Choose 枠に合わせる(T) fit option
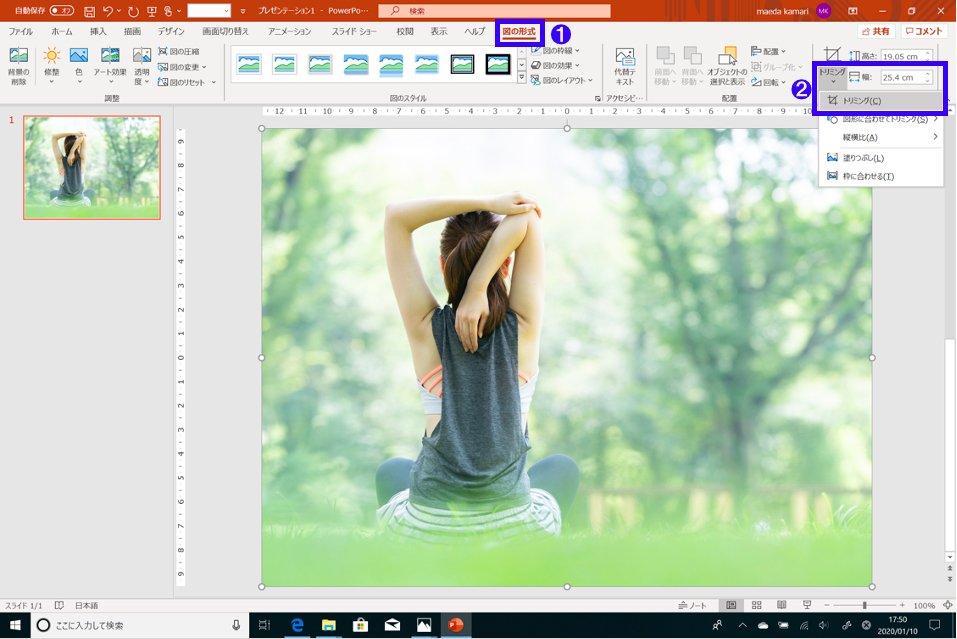Image resolution: width=957 pixels, height=639 pixels. (x=880, y=176)
